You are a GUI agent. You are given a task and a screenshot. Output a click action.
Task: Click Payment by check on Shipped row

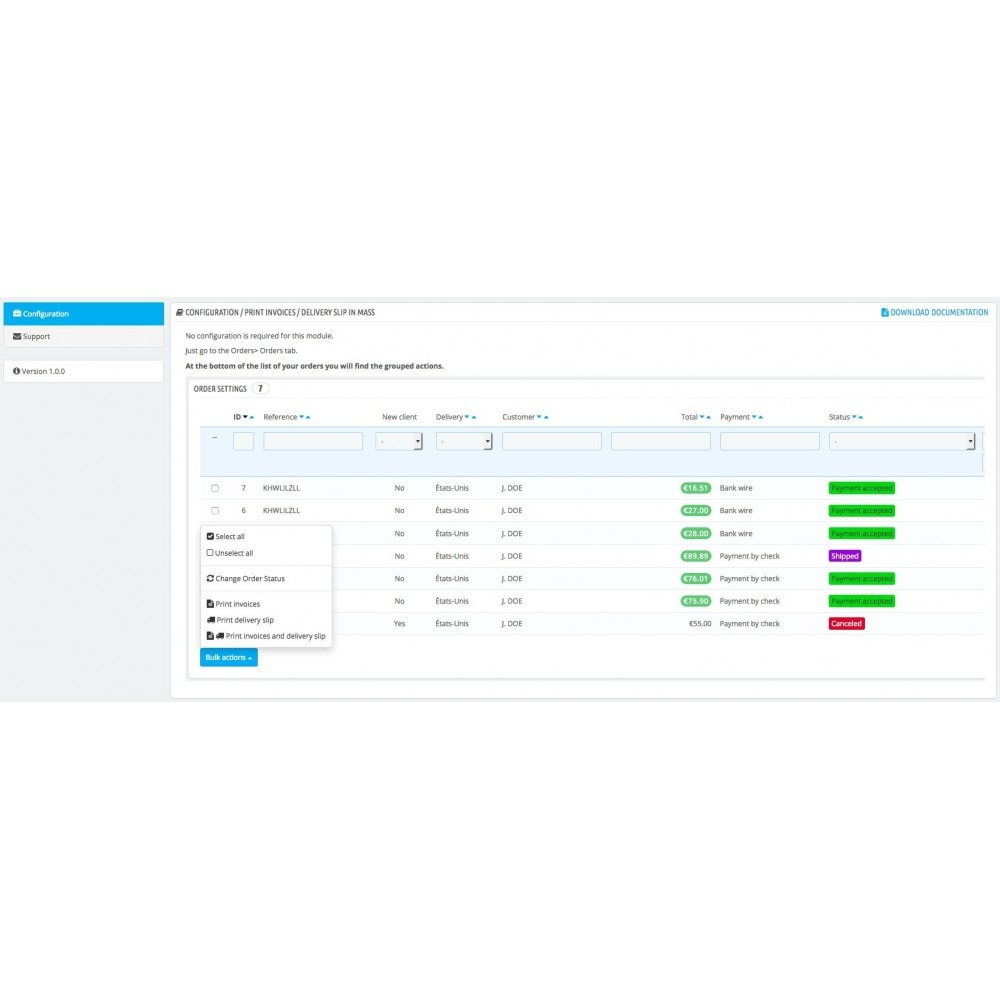(749, 556)
